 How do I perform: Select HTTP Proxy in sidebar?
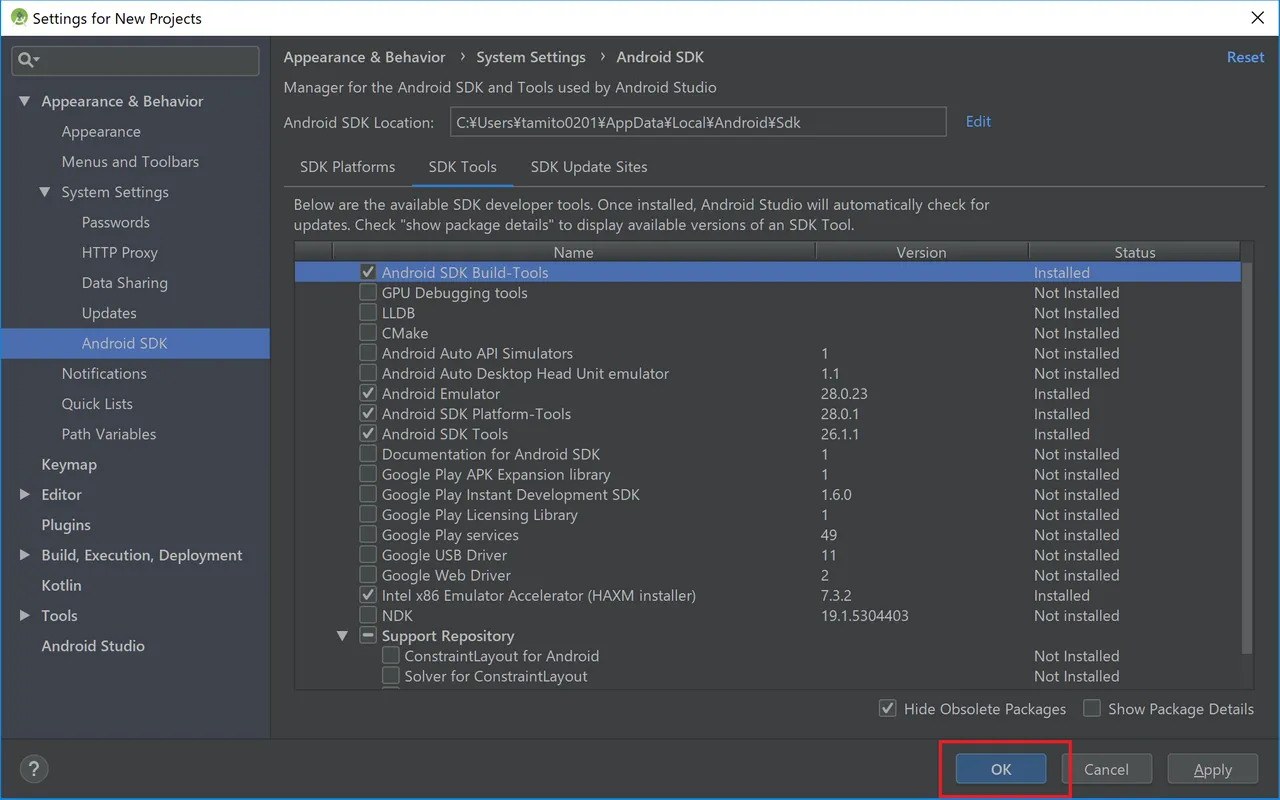point(120,252)
